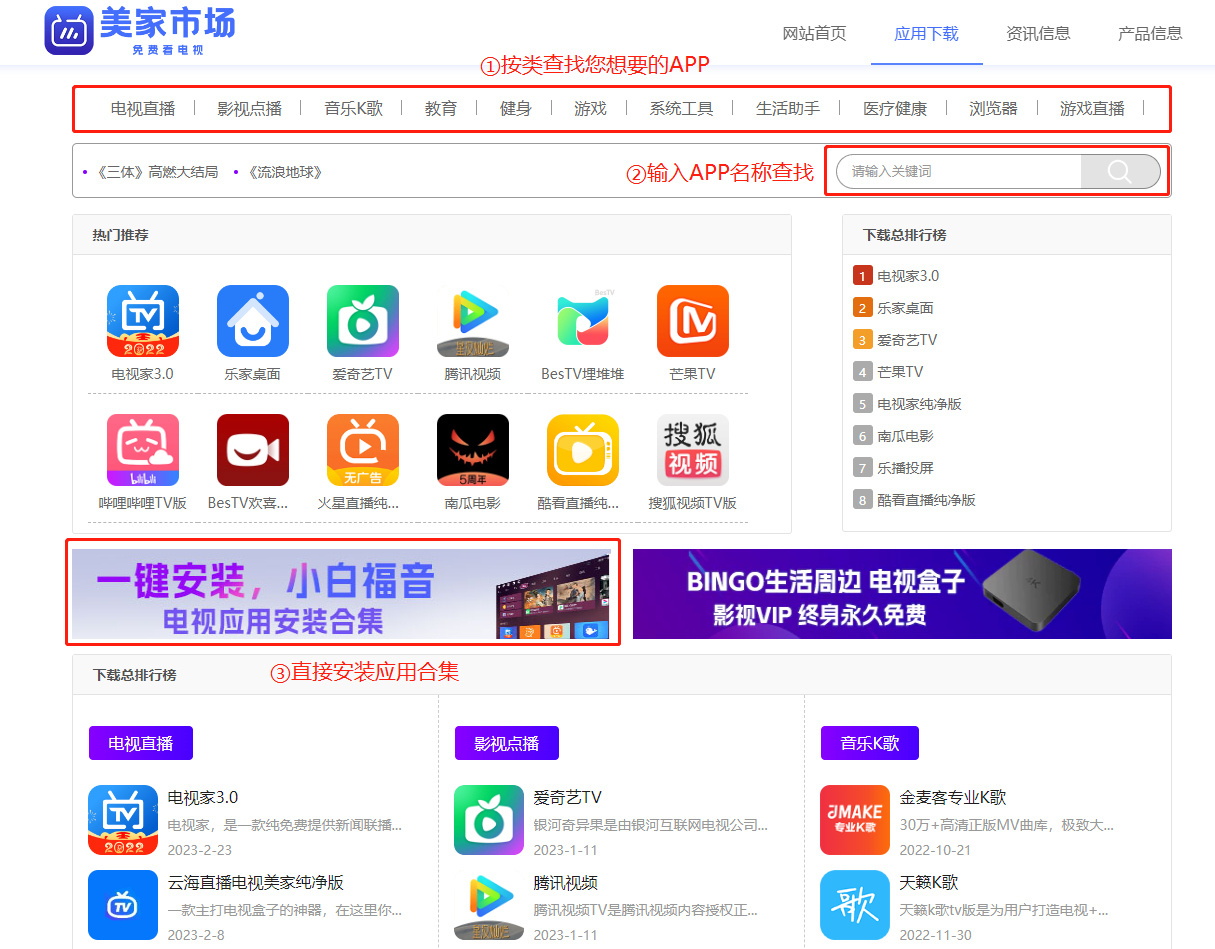Image resolution: width=1215 pixels, height=949 pixels.
Task: Select 健身 category
Action: pyautogui.click(x=516, y=108)
